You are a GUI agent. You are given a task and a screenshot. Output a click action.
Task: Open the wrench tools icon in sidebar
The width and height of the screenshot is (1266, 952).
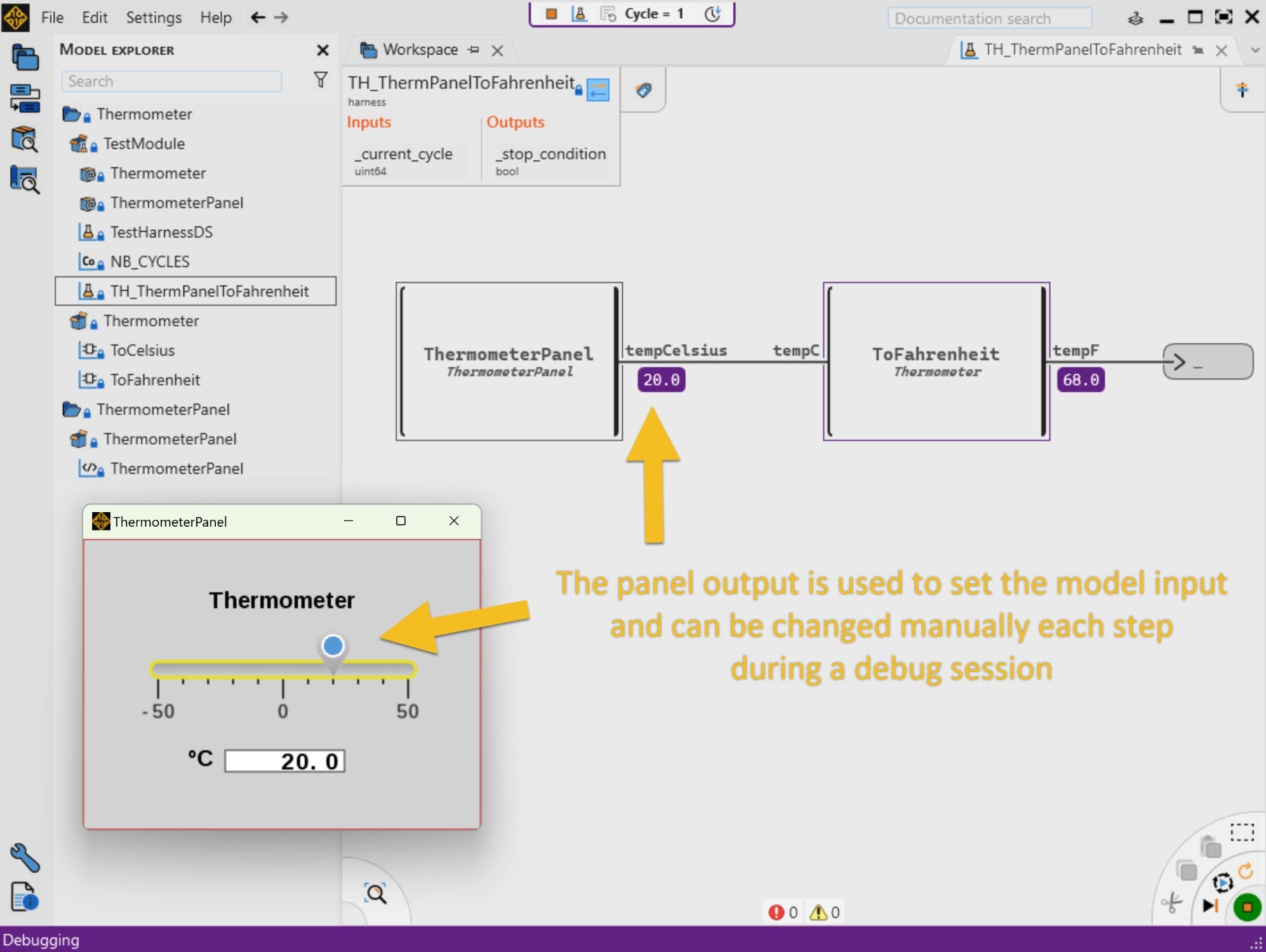click(x=25, y=857)
